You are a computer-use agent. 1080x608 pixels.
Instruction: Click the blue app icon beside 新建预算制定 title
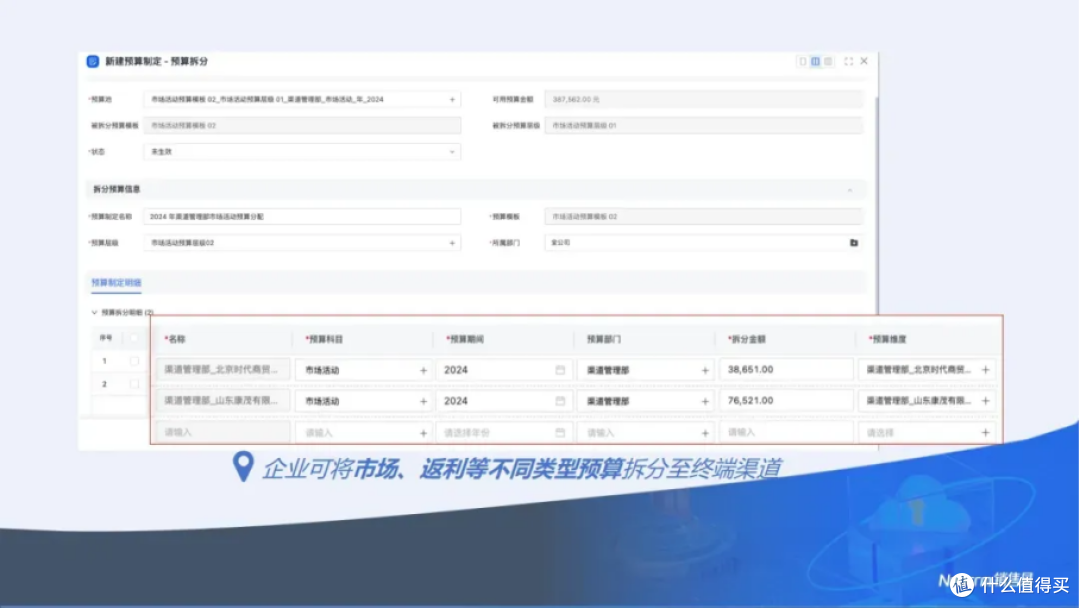pos(93,61)
